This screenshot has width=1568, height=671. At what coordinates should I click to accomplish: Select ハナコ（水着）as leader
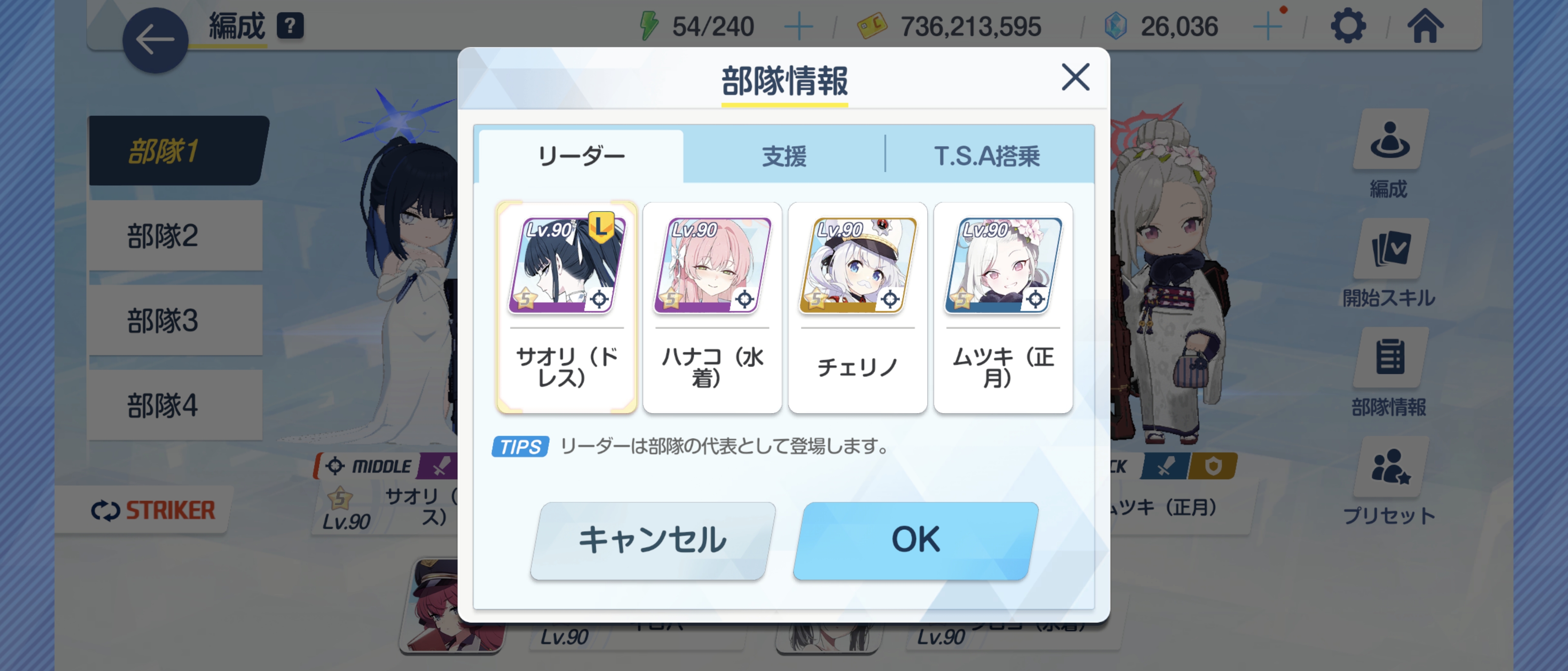(712, 307)
